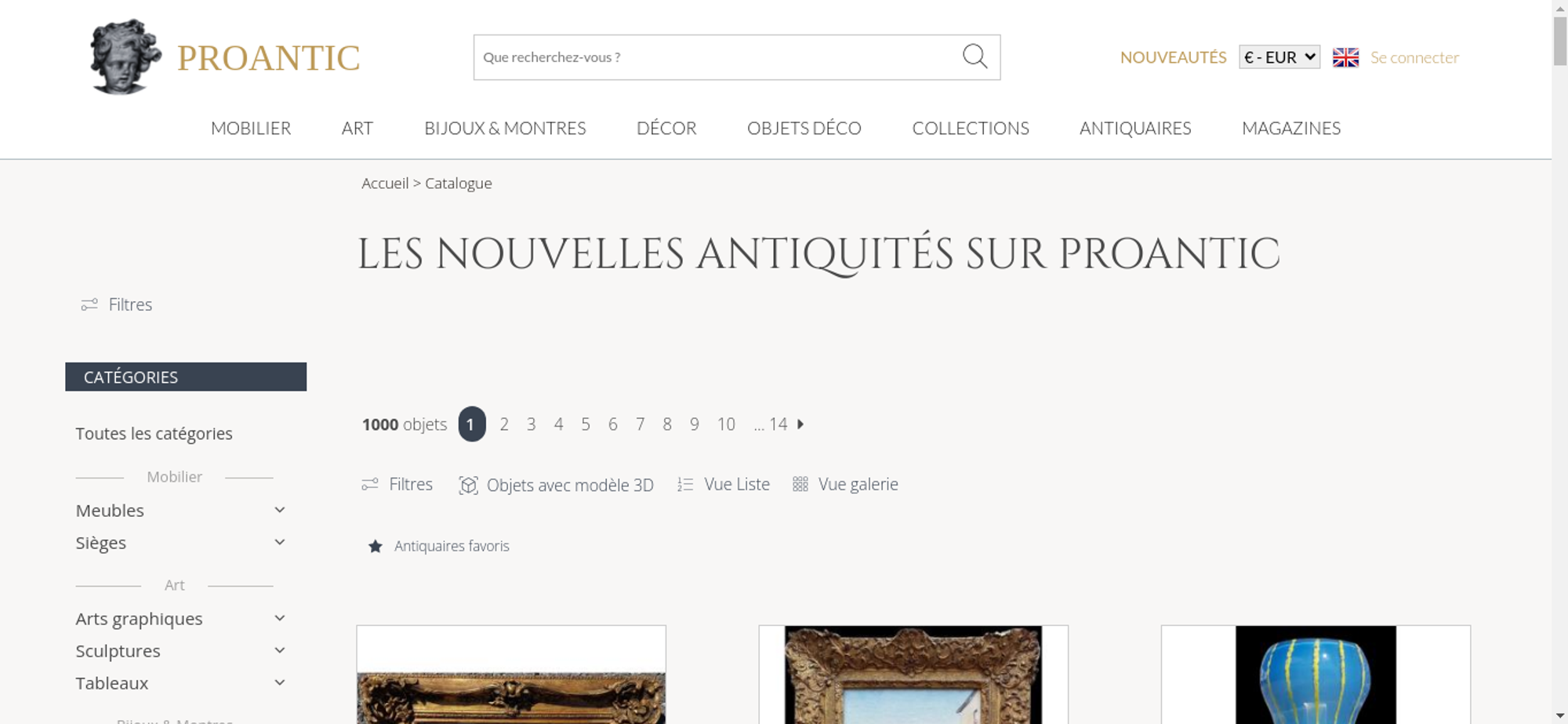This screenshot has width=1568, height=724.
Task: Expand the Sièges category
Action: tap(280, 542)
